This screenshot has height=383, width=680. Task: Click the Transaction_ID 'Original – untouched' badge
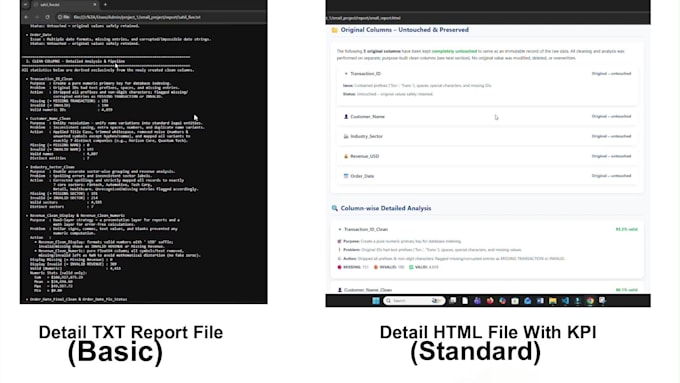point(611,74)
